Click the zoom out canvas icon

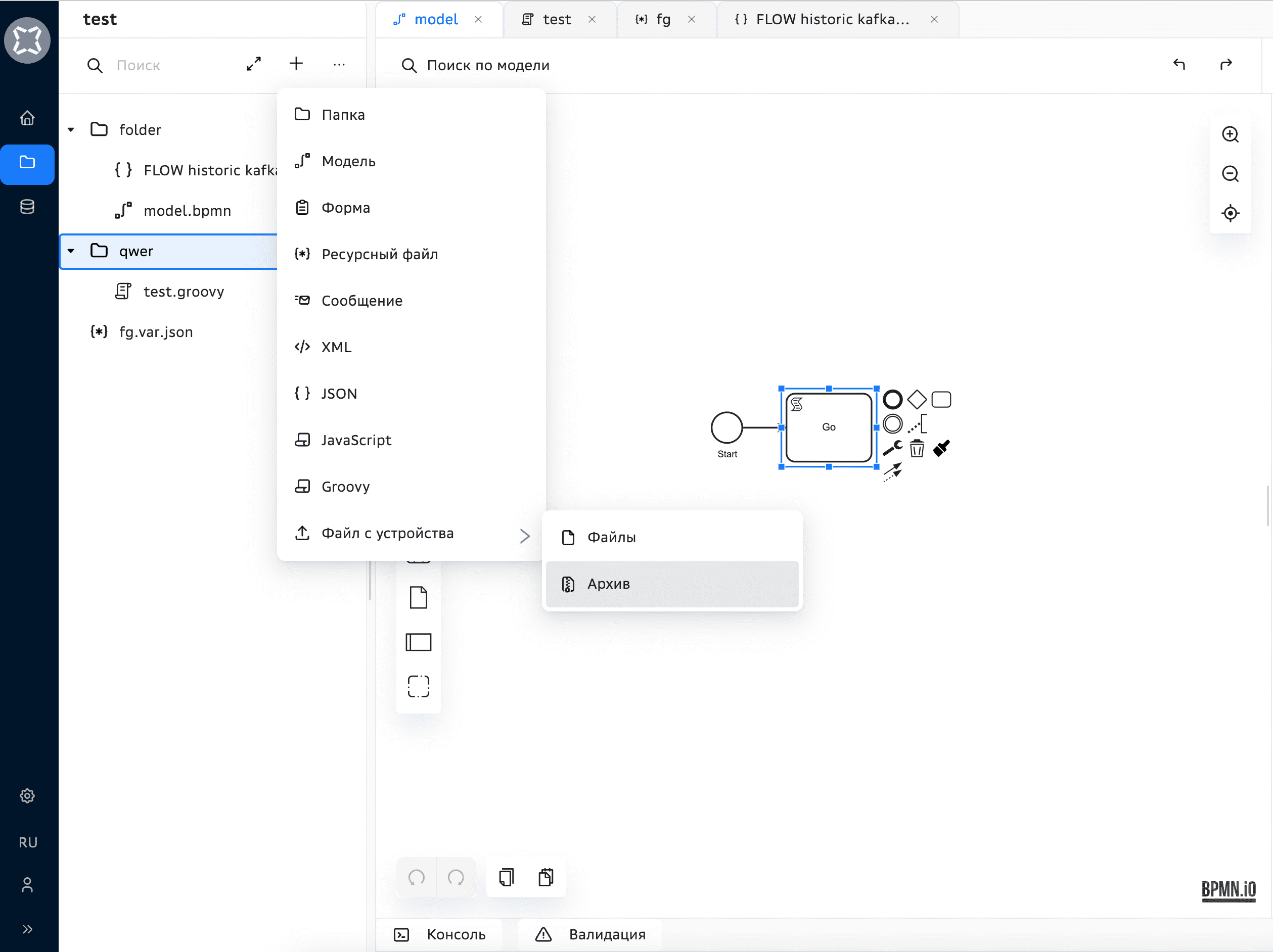1230,174
